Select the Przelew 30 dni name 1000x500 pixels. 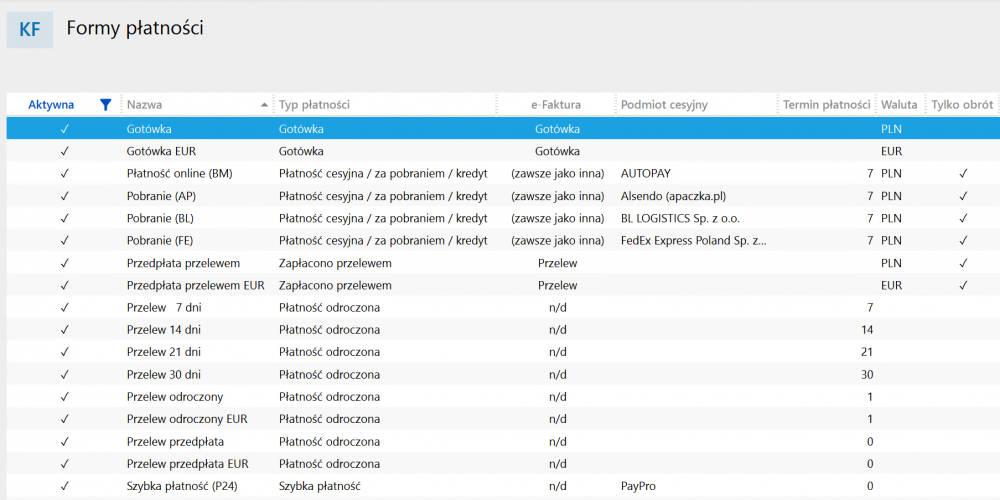coord(165,374)
